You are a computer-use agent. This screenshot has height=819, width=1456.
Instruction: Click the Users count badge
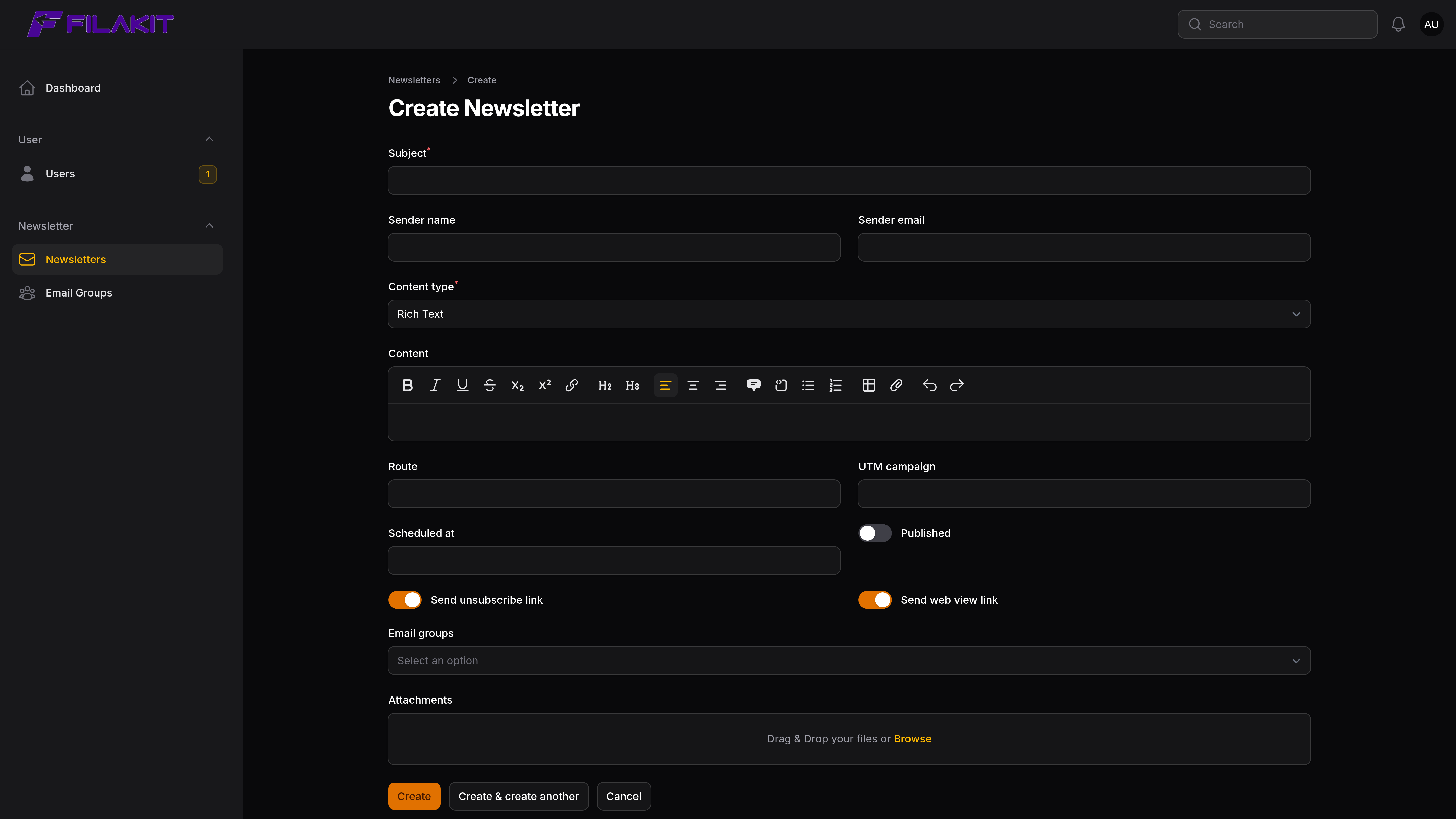click(x=208, y=174)
